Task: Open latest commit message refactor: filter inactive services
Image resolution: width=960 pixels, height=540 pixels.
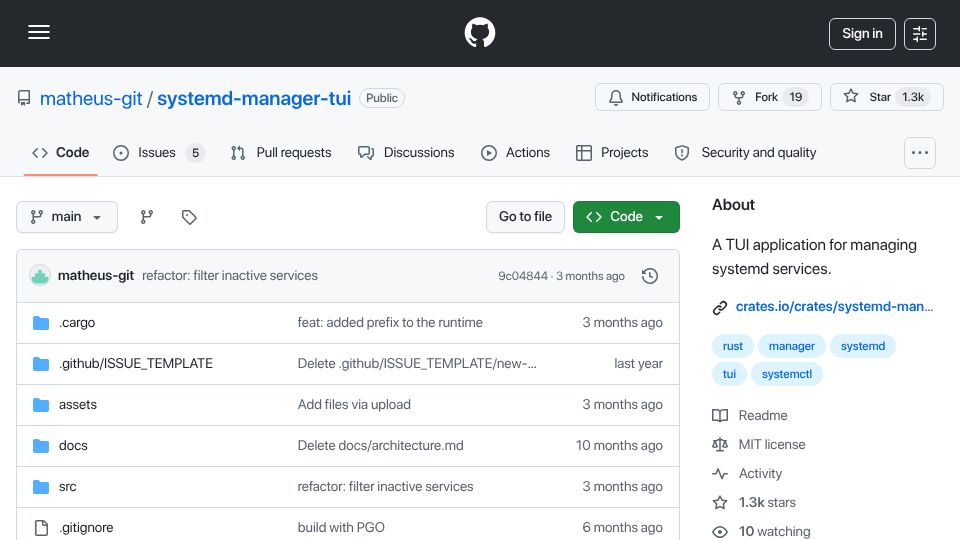Action: (x=230, y=276)
